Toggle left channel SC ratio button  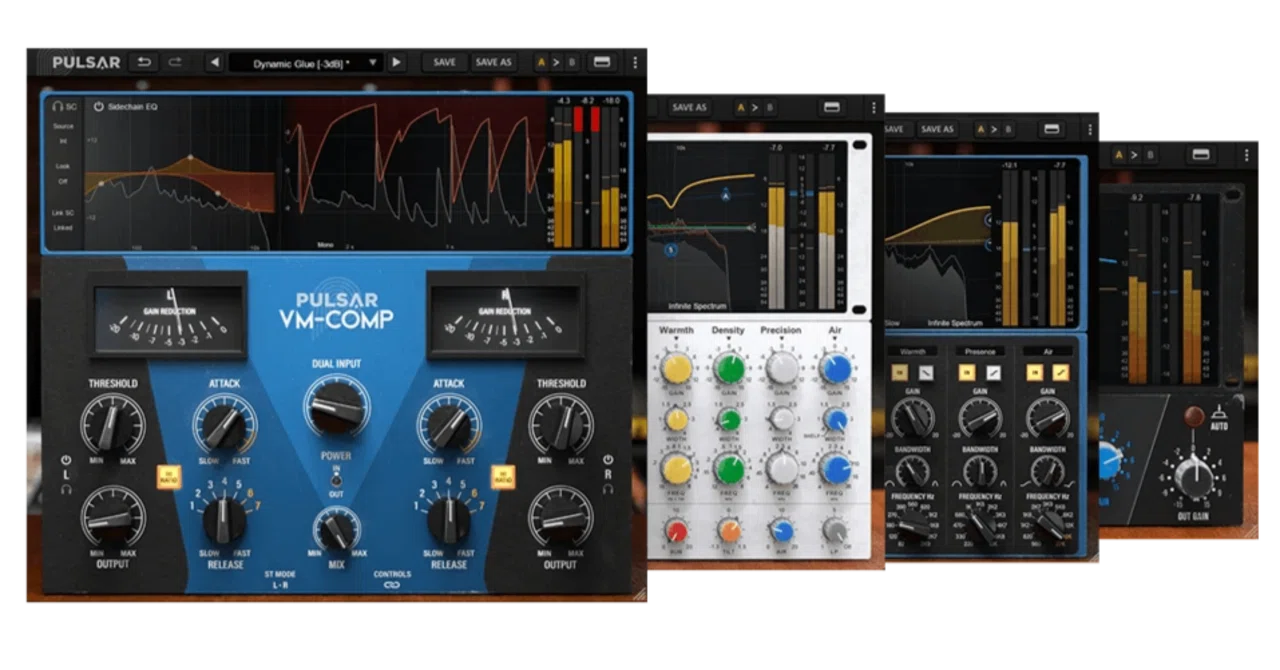pos(169,477)
